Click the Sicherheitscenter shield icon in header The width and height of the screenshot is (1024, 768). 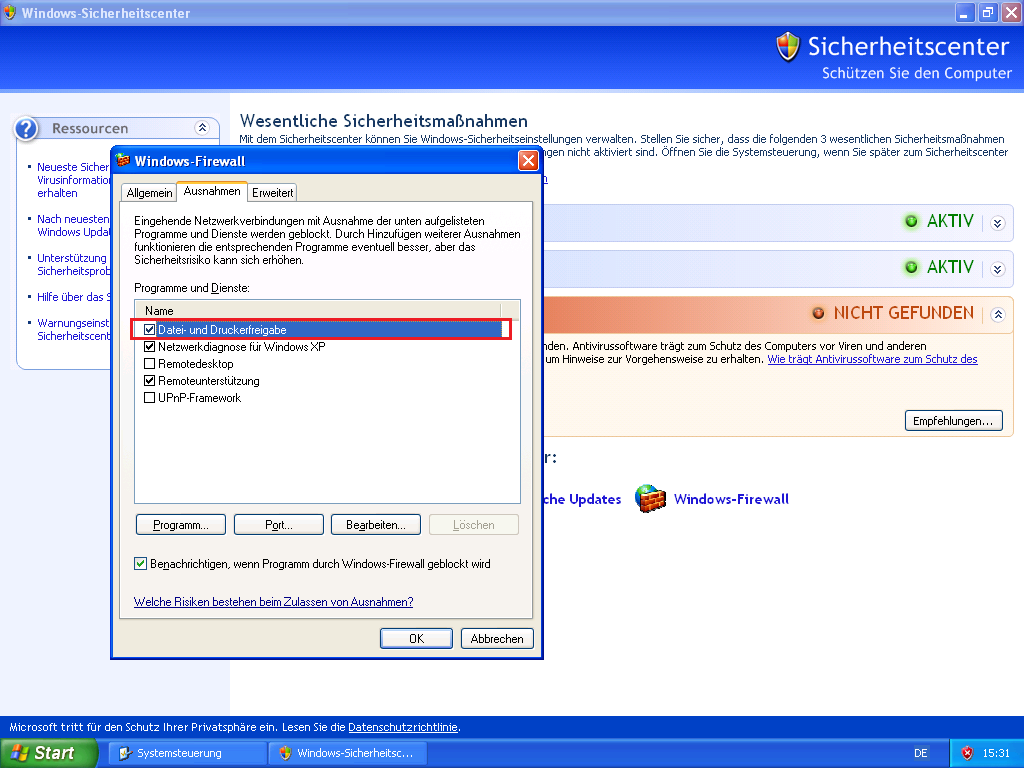(x=788, y=47)
